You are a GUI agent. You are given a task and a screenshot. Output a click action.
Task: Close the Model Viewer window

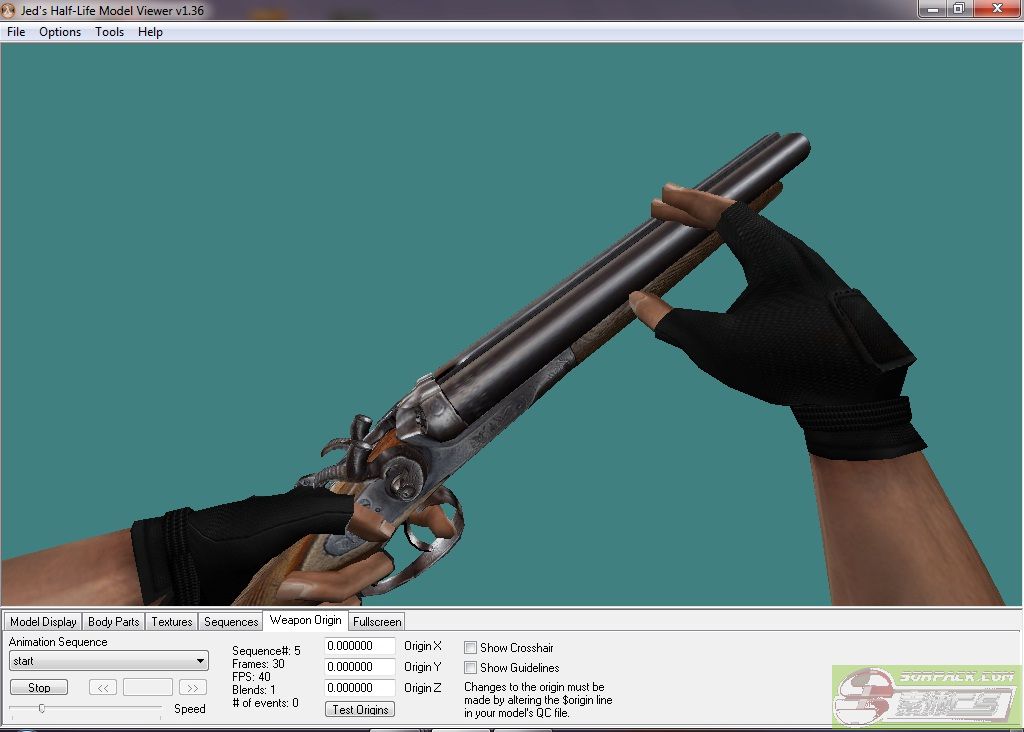coord(997,8)
